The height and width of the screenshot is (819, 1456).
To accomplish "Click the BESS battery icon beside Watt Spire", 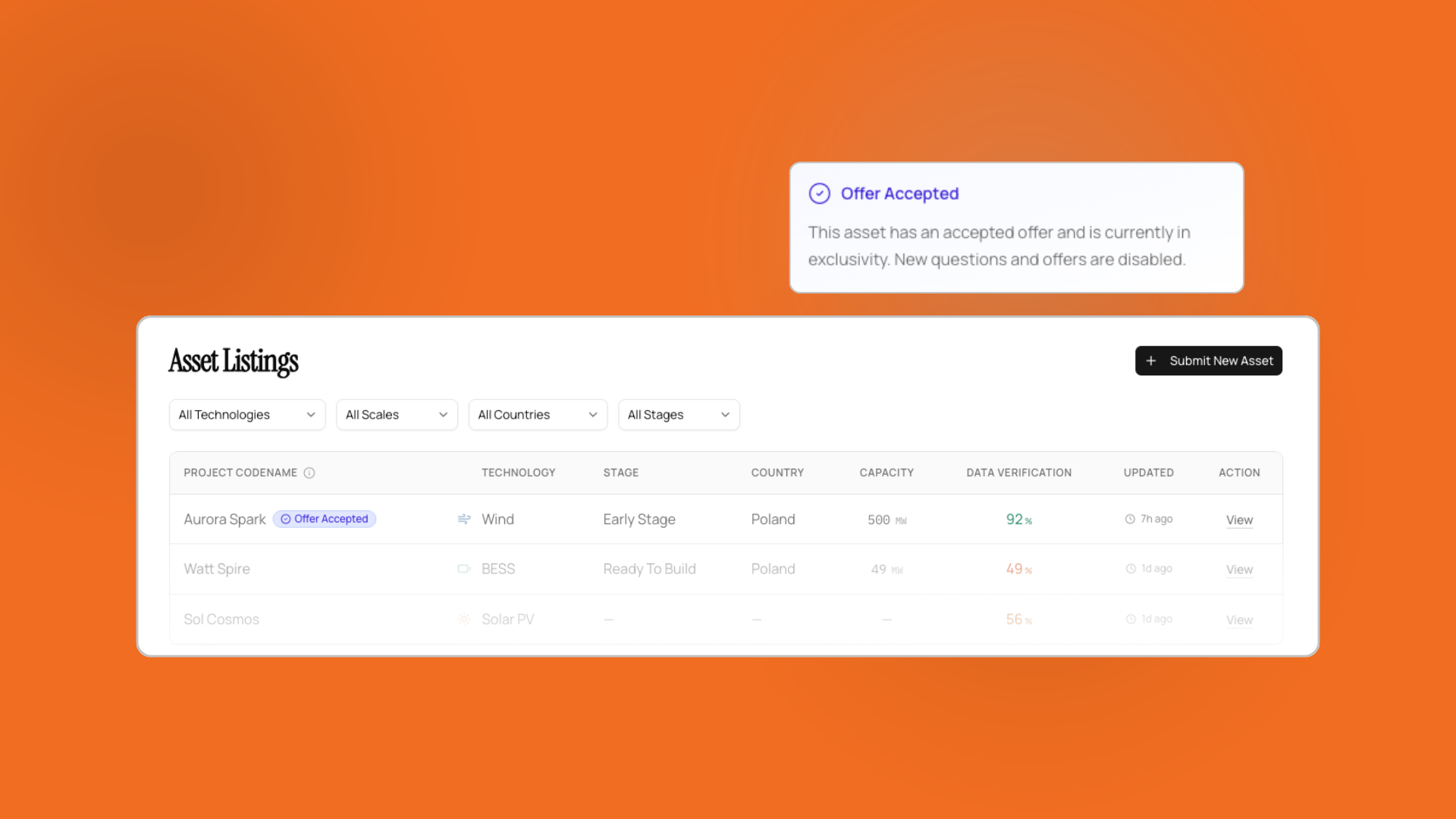I will coord(464,569).
